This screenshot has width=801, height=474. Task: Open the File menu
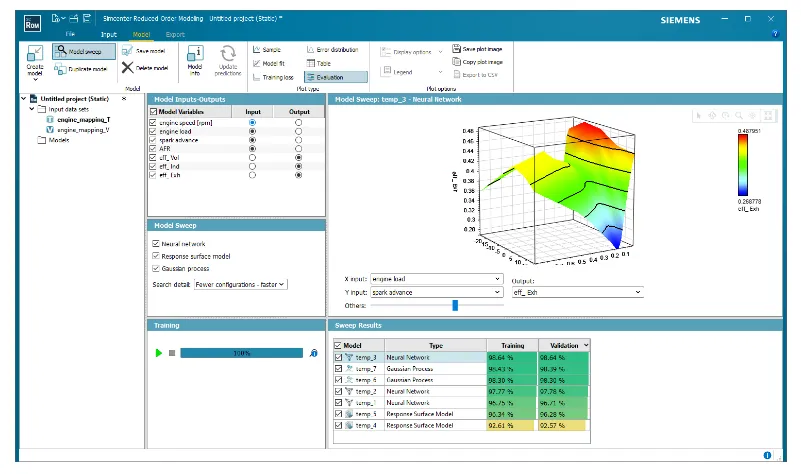point(70,34)
